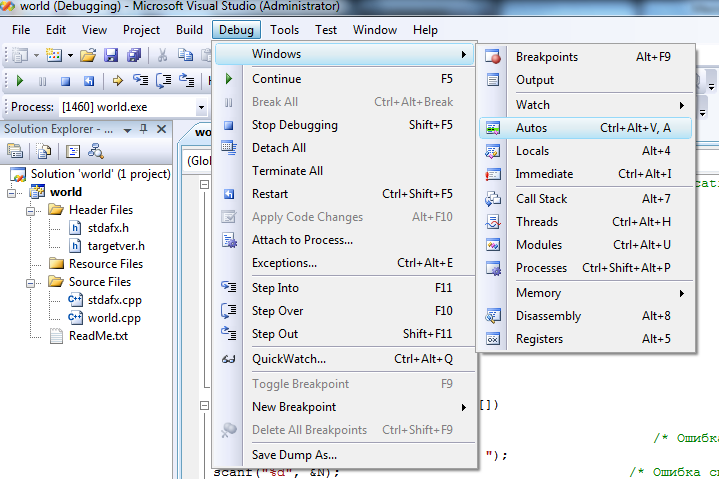Click the Stop Debugging toolbar icon
Viewport: 719px width, 479px height.
(66, 81)
